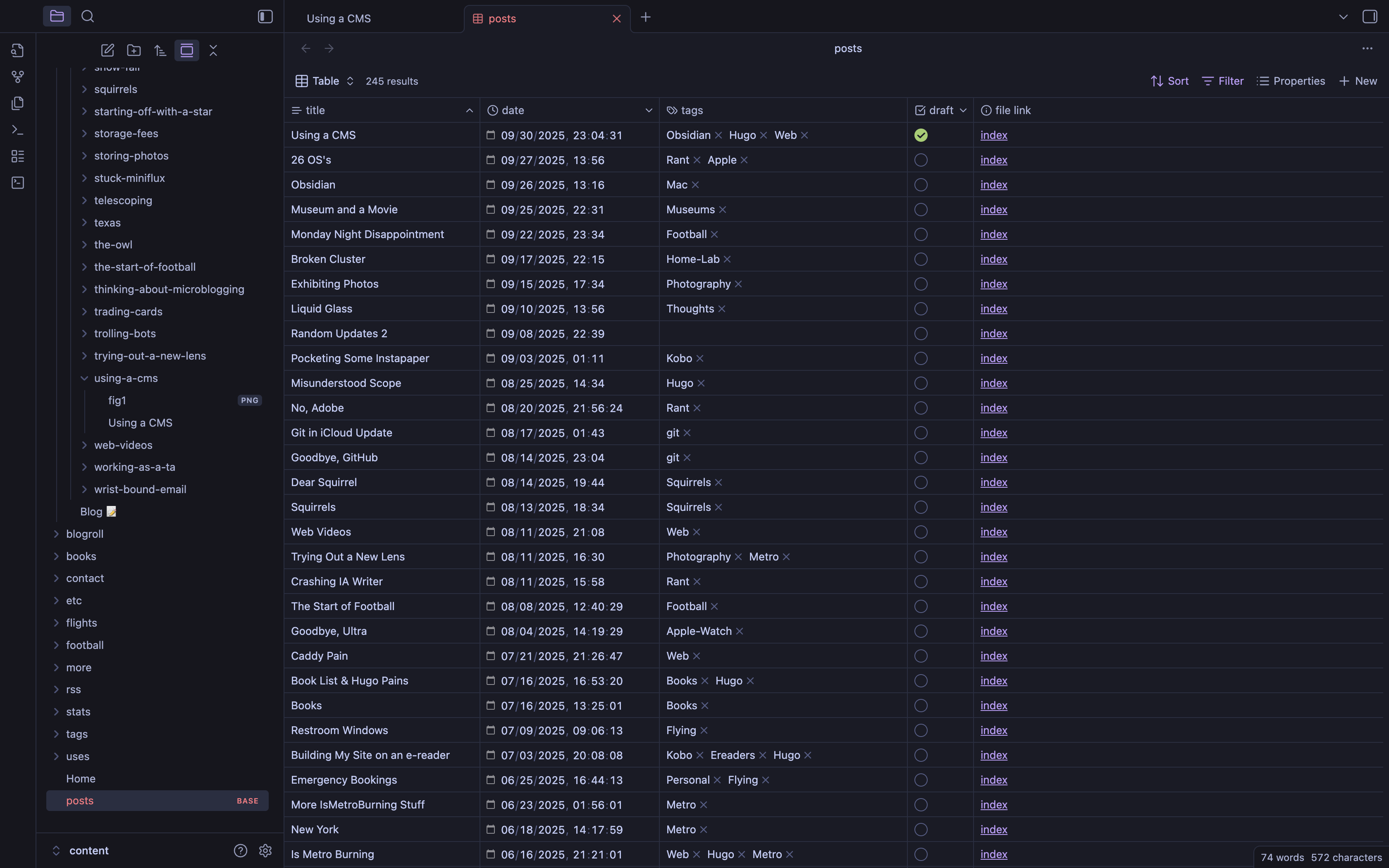Click the new note icon
Viewport: 1389px width, 868px height.
tap(107, 50)
